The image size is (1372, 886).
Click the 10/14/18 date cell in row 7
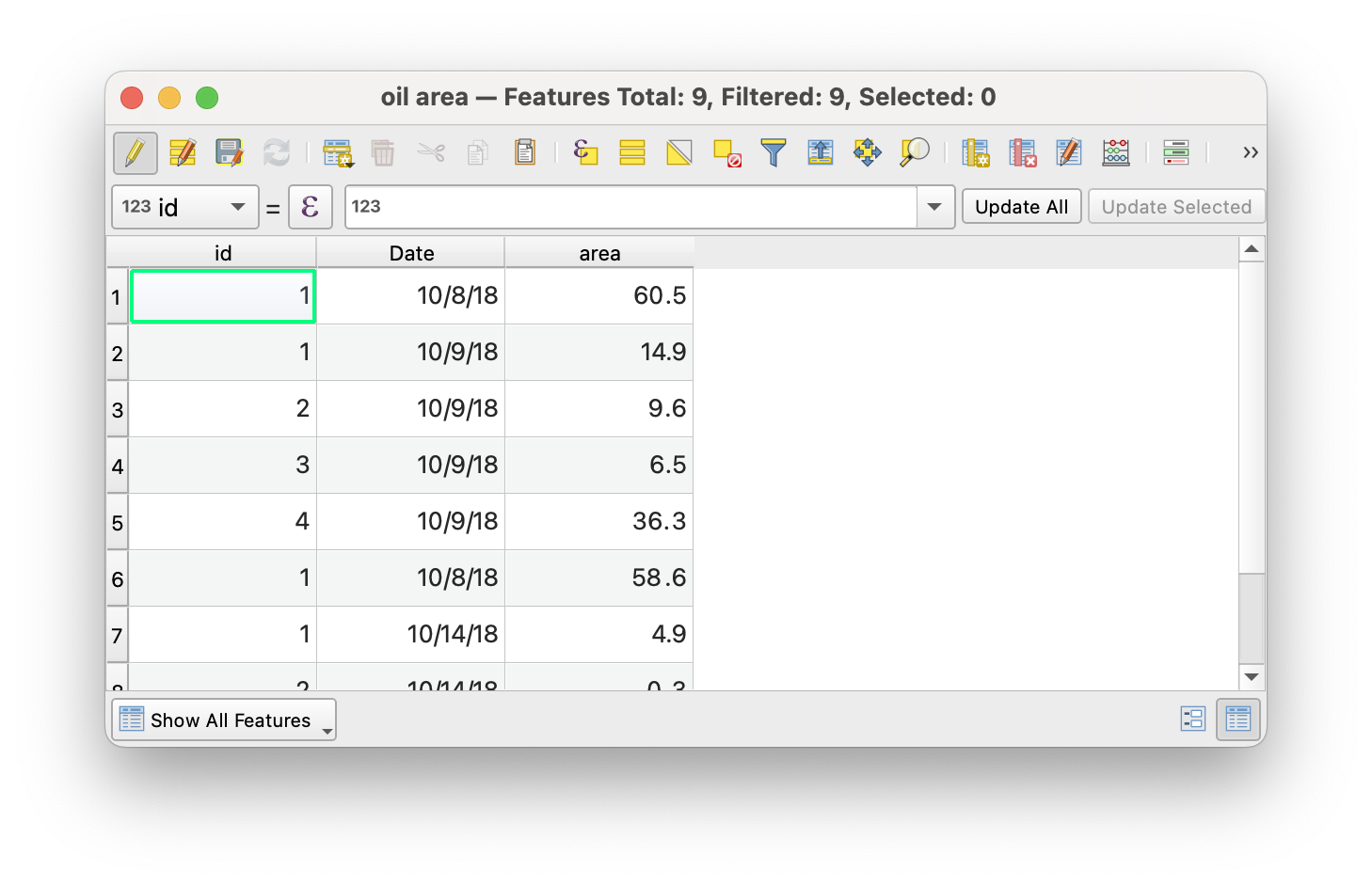[x=411, y=635]
